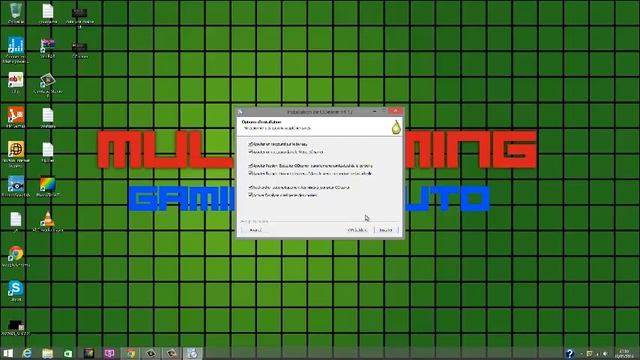
Task: Toggle the Start Menu shortcut checkbox
Action: click(x=251, y=151)
